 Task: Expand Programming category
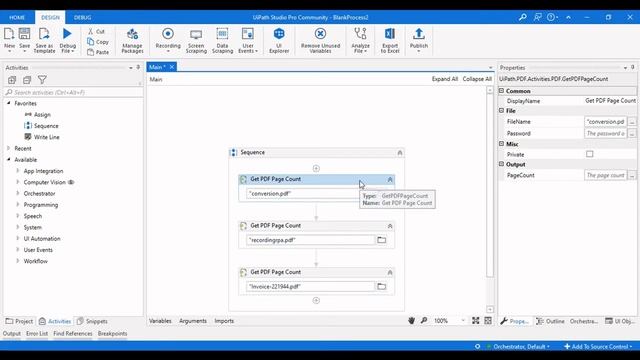(18, 204)
